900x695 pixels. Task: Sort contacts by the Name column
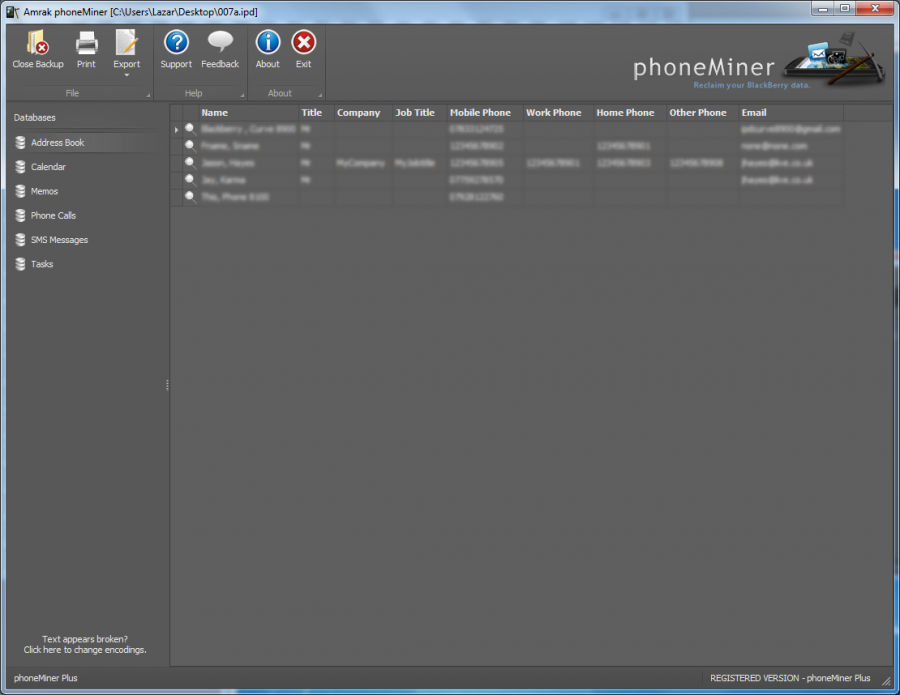pyautogui.click(x=249, y=112)
